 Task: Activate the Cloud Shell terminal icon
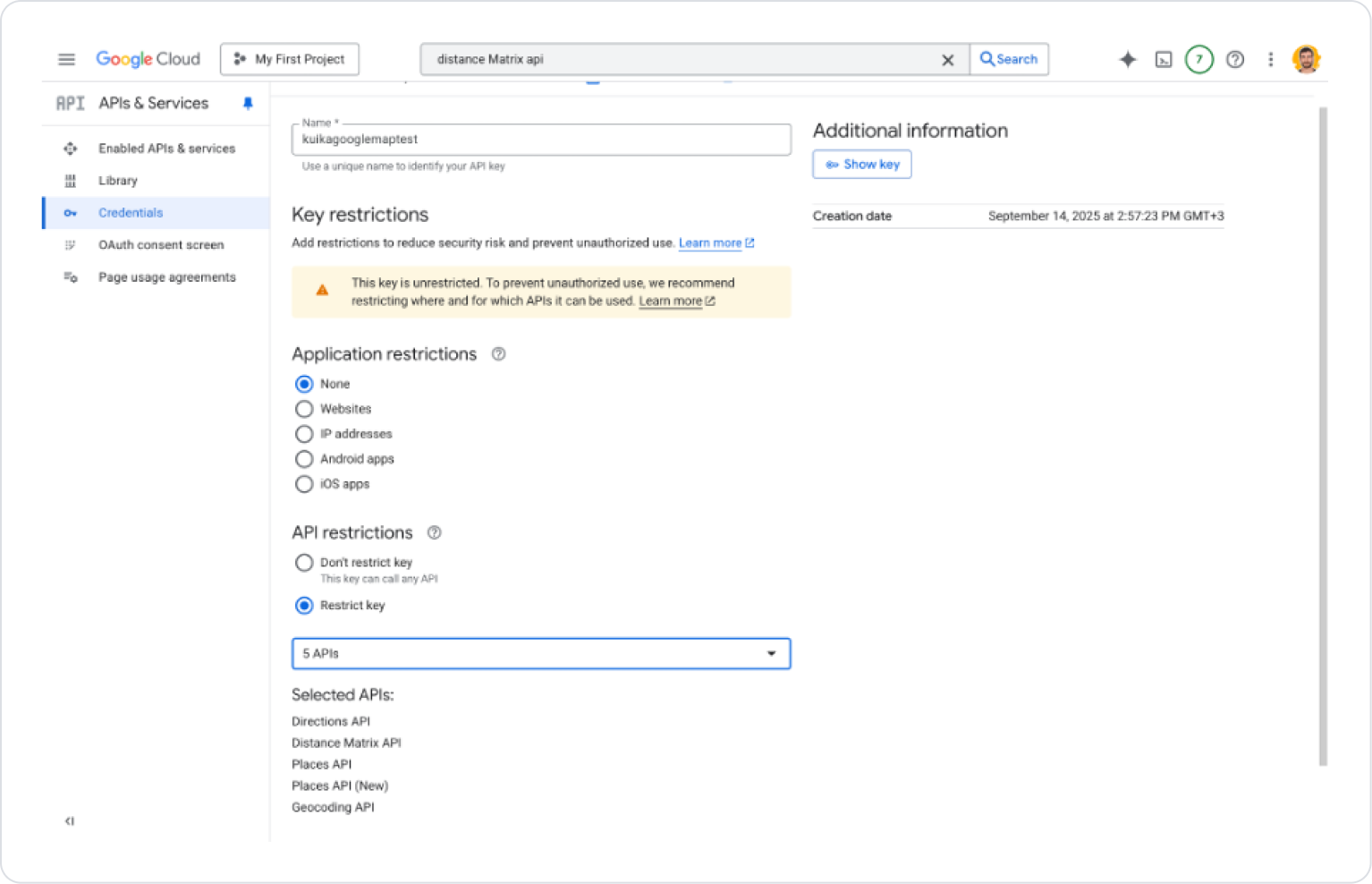point(1164,60)
